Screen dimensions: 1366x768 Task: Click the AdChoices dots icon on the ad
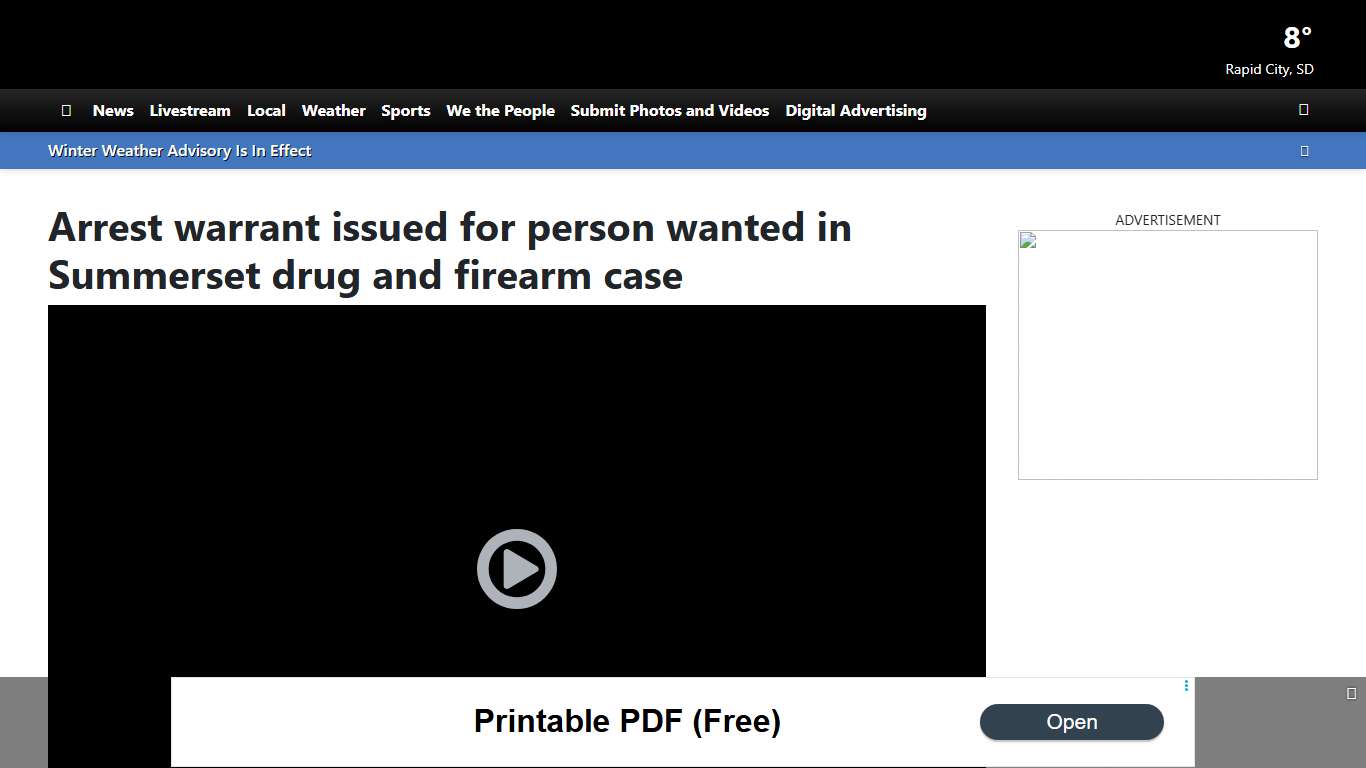coord(1186,686)
